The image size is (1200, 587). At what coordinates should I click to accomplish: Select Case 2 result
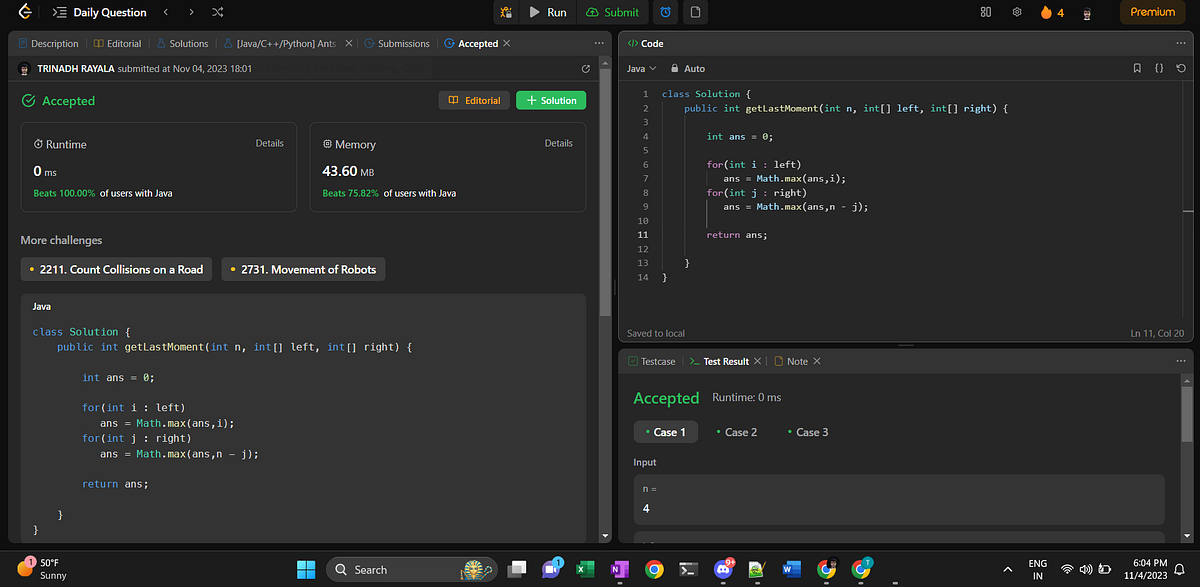737,432
